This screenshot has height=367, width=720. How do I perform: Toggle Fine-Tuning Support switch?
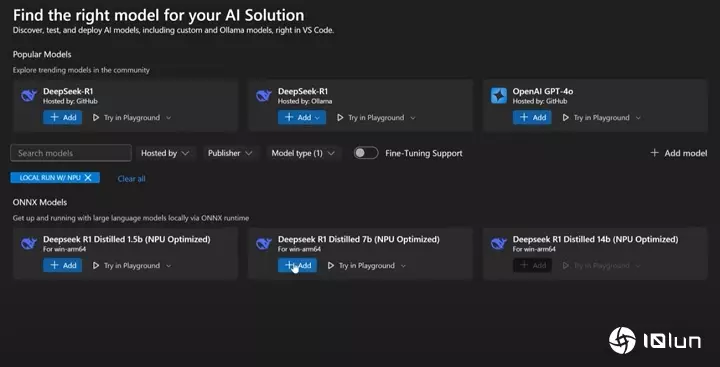[x=366, y=153]
